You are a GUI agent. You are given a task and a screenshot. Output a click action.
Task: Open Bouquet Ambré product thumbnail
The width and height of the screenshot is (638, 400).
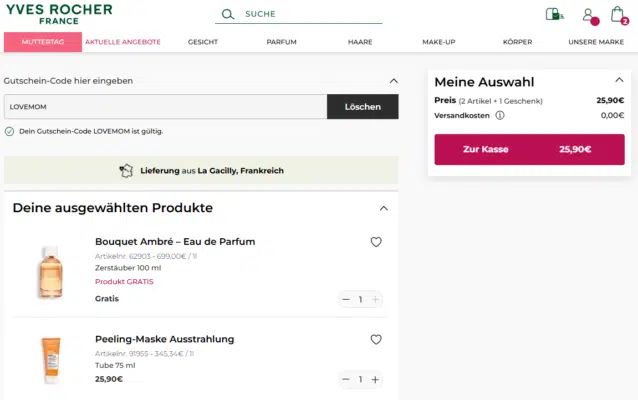(51, 271)
